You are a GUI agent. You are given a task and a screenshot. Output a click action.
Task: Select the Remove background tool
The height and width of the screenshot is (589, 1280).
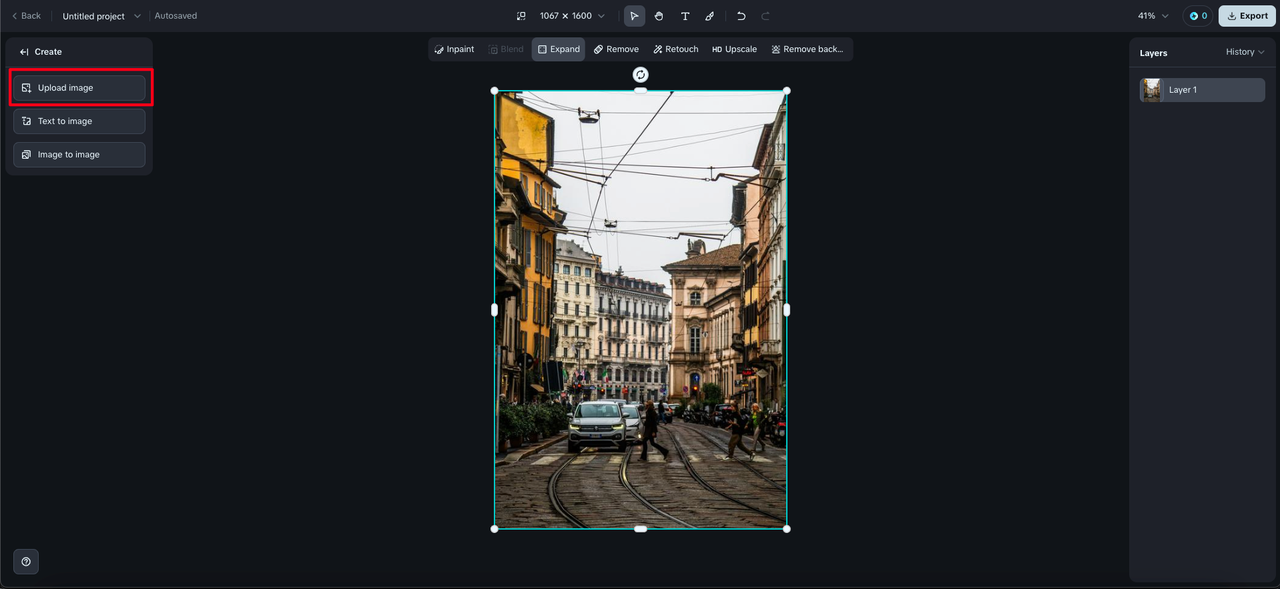tap(807, 49)
